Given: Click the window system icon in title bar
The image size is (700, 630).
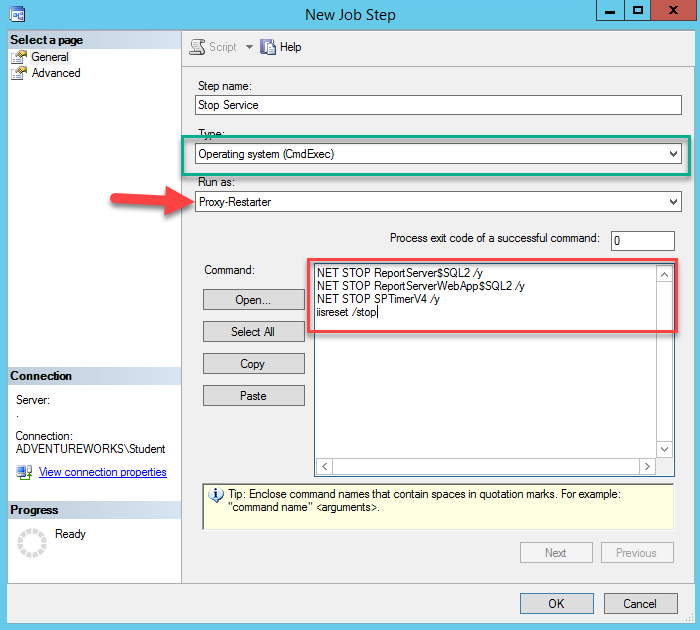Looking at the screenshot, I should tap(15, 14).
